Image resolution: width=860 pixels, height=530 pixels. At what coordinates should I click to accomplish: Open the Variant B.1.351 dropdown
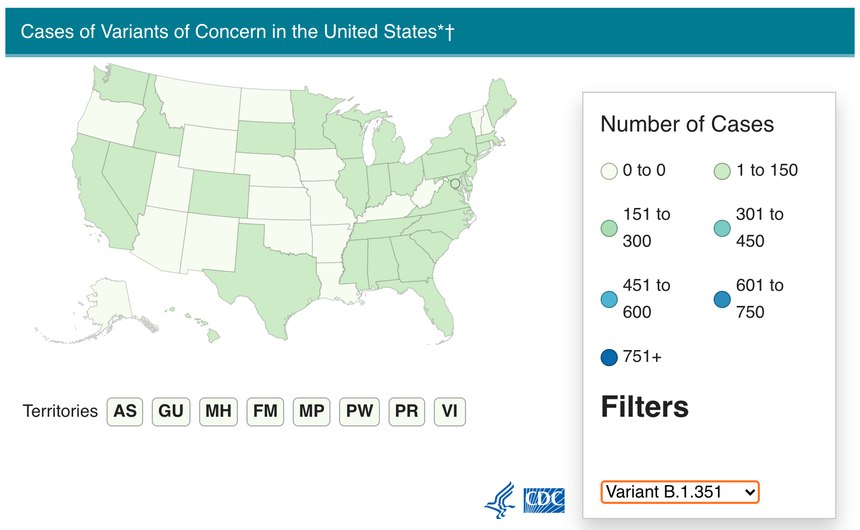pos(680,492)
